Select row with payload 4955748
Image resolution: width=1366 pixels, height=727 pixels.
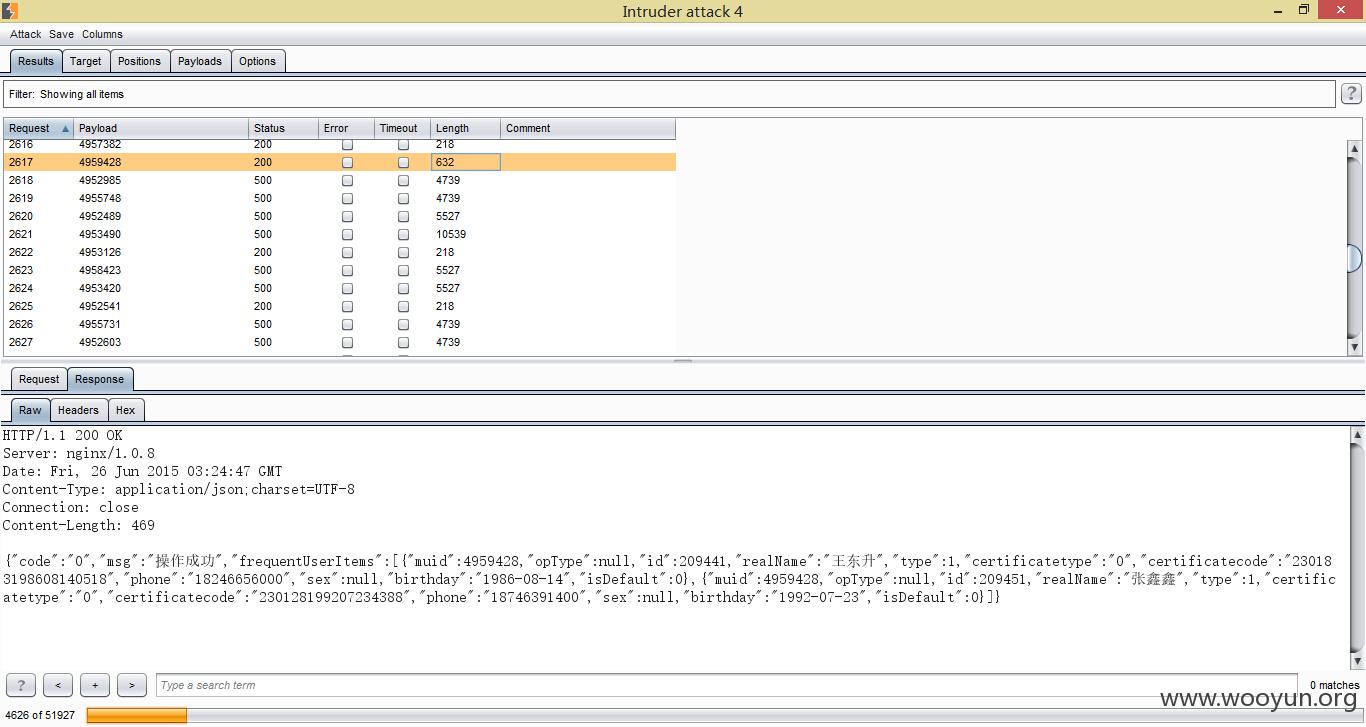pos(339,198)
